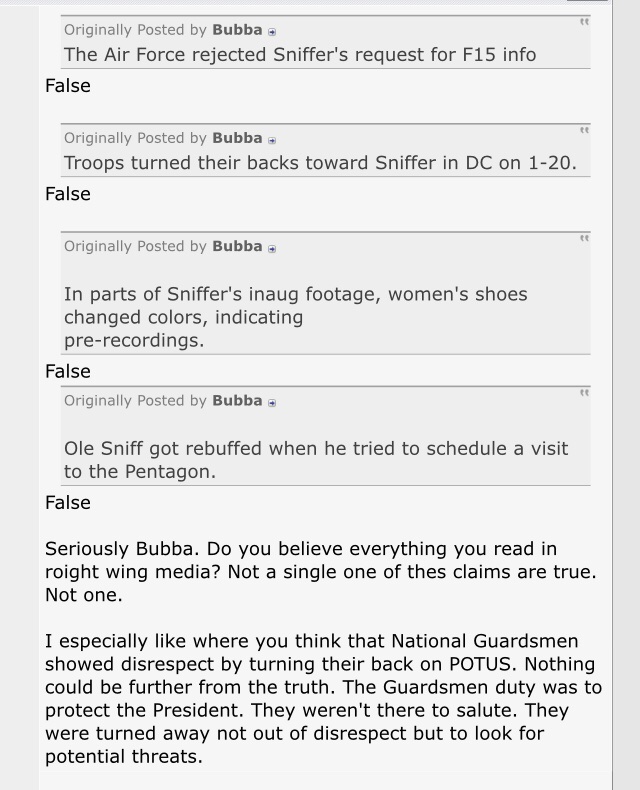
Task: Click quoted text about women's shoes changing colors
Action: [295, 317]
